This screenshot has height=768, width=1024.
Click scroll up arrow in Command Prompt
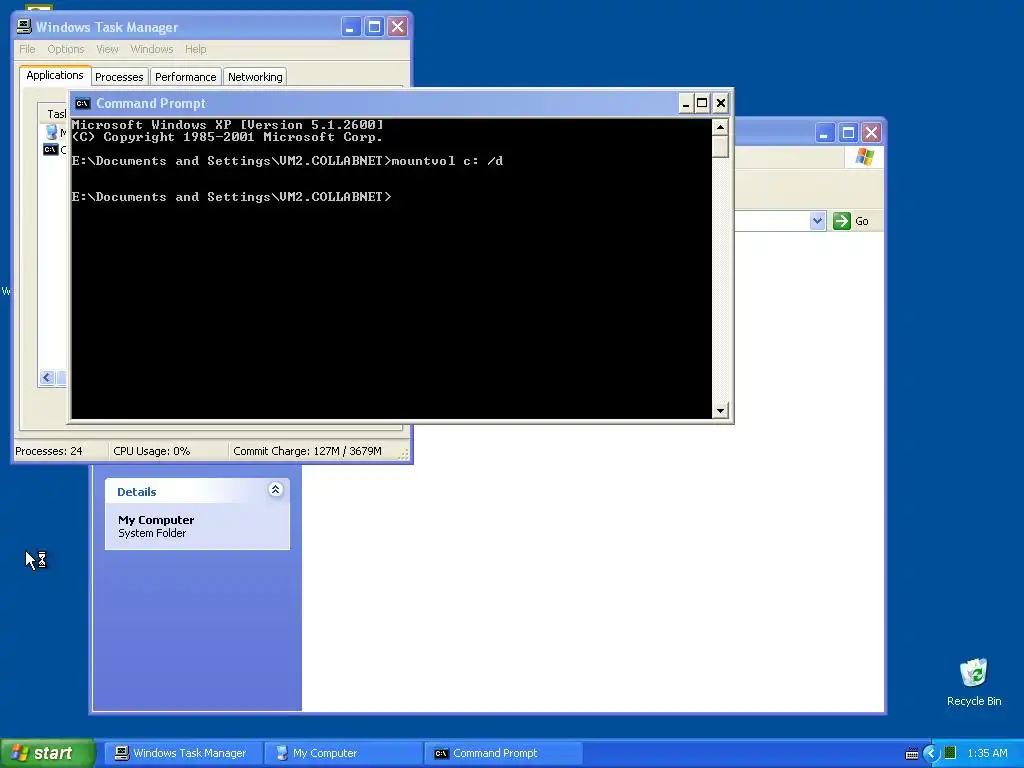tap(720, 127)
